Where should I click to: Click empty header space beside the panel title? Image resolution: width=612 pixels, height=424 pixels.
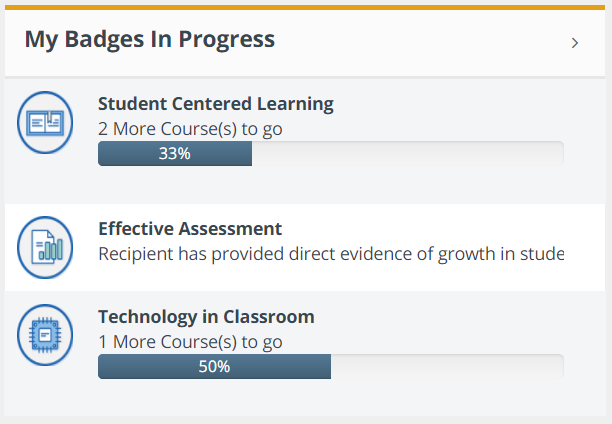pyautogui.click(x=420, y=42)
